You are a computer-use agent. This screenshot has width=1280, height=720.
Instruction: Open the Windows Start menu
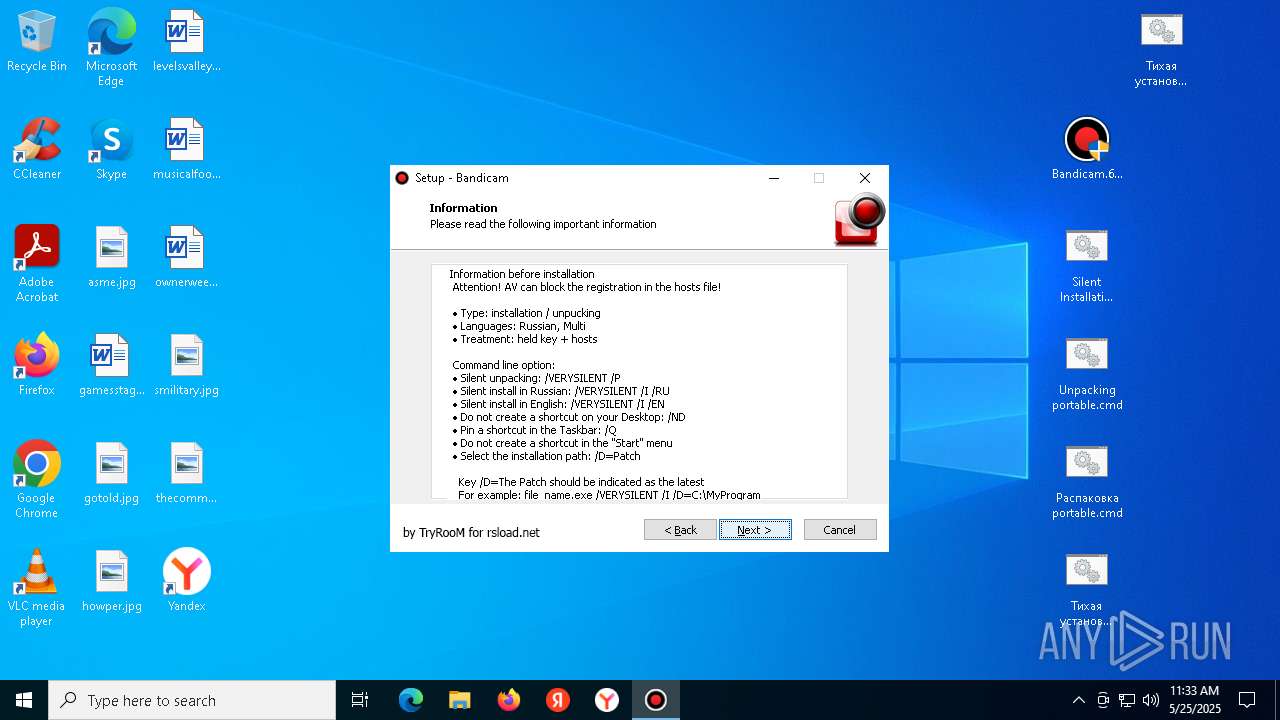[24, 700]
